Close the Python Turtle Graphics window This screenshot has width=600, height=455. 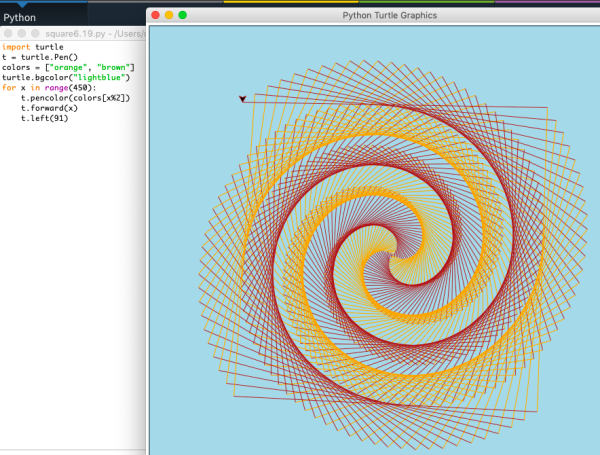coord(155,15)
